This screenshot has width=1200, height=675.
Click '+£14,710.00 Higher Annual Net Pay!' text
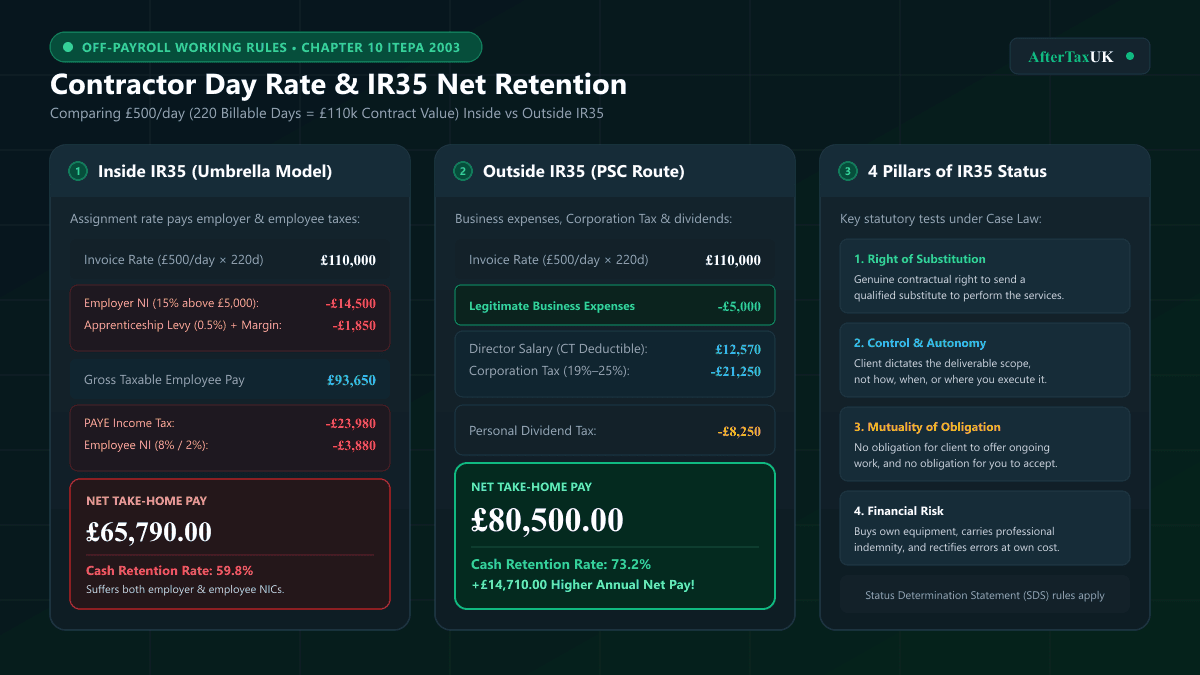582,584
